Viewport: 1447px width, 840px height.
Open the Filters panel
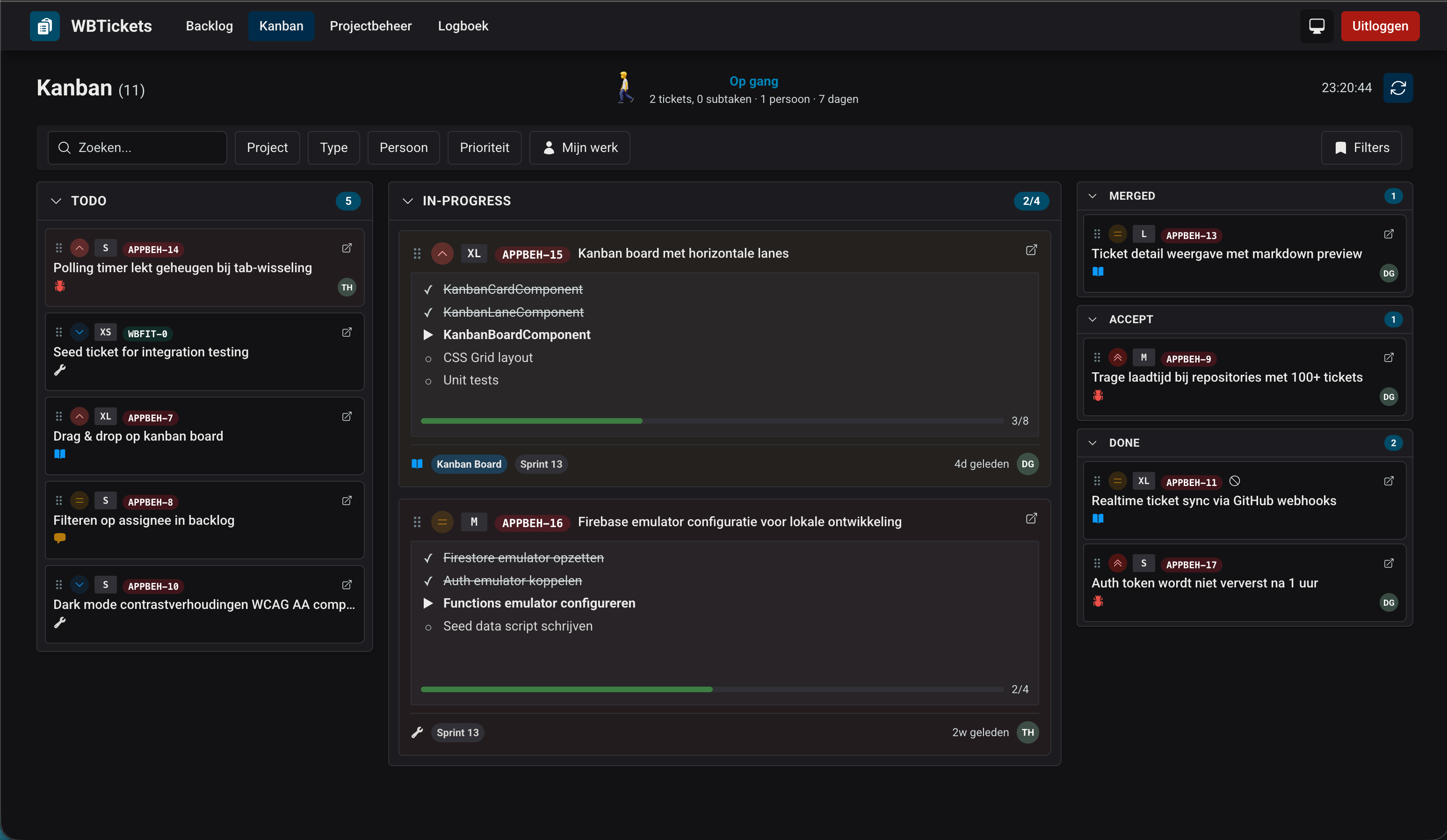click(x=1361, y=147)
